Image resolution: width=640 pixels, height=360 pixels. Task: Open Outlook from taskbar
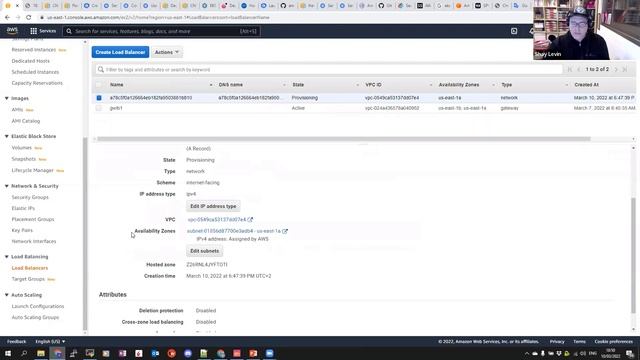tap(156, 353)
